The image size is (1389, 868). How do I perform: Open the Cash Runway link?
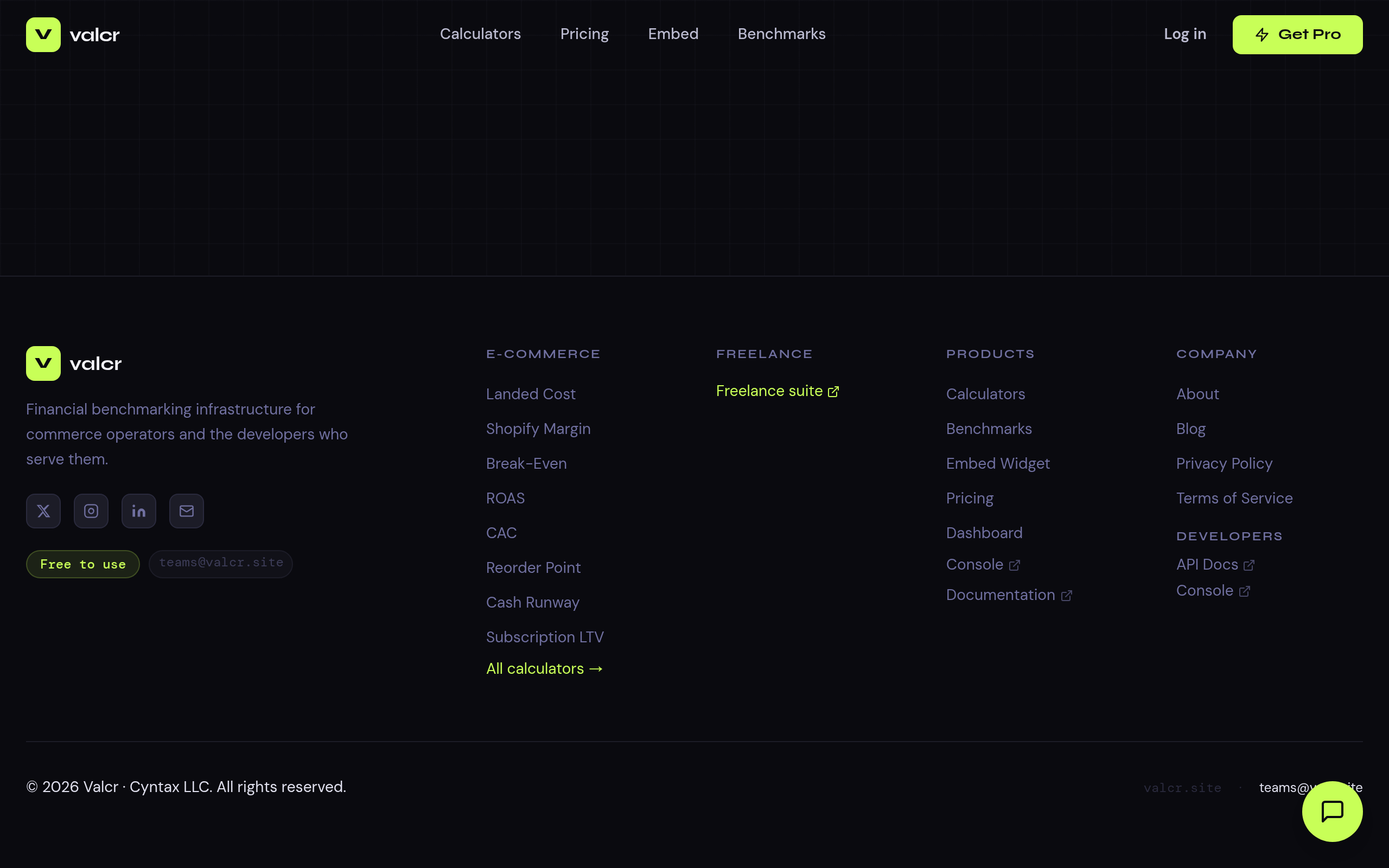[533, 602]
